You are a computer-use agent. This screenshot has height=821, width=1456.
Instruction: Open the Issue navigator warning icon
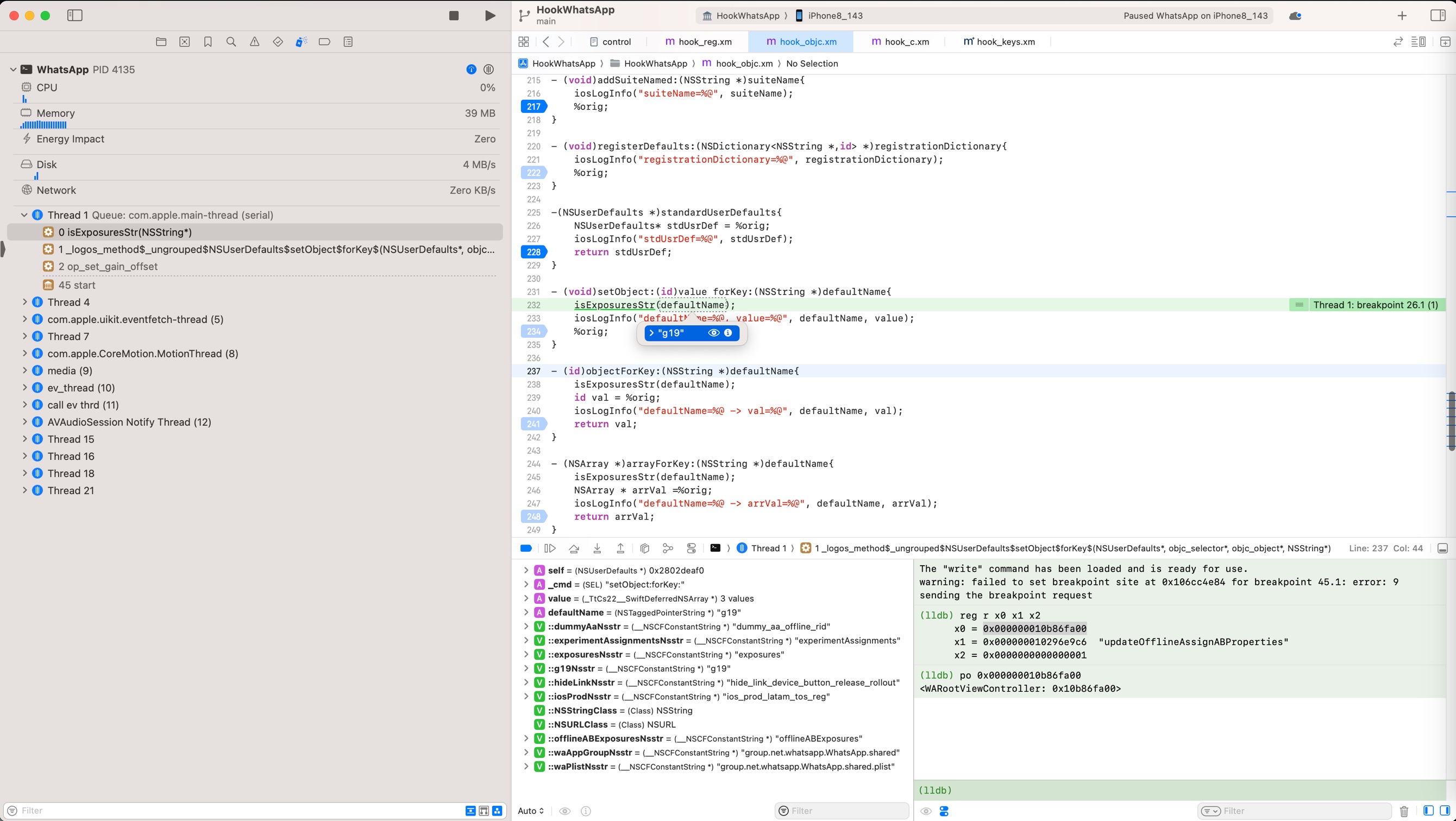(254, 42)
